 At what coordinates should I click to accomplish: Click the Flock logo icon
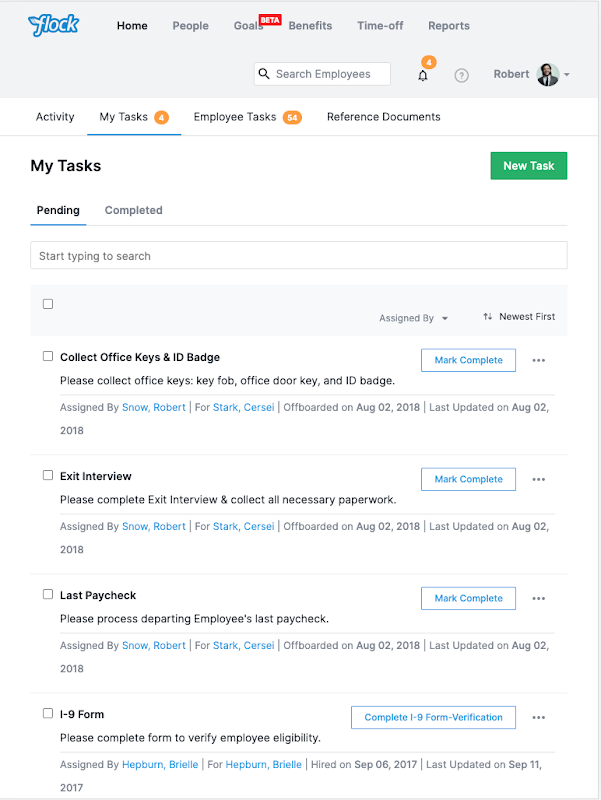point(54,25)
